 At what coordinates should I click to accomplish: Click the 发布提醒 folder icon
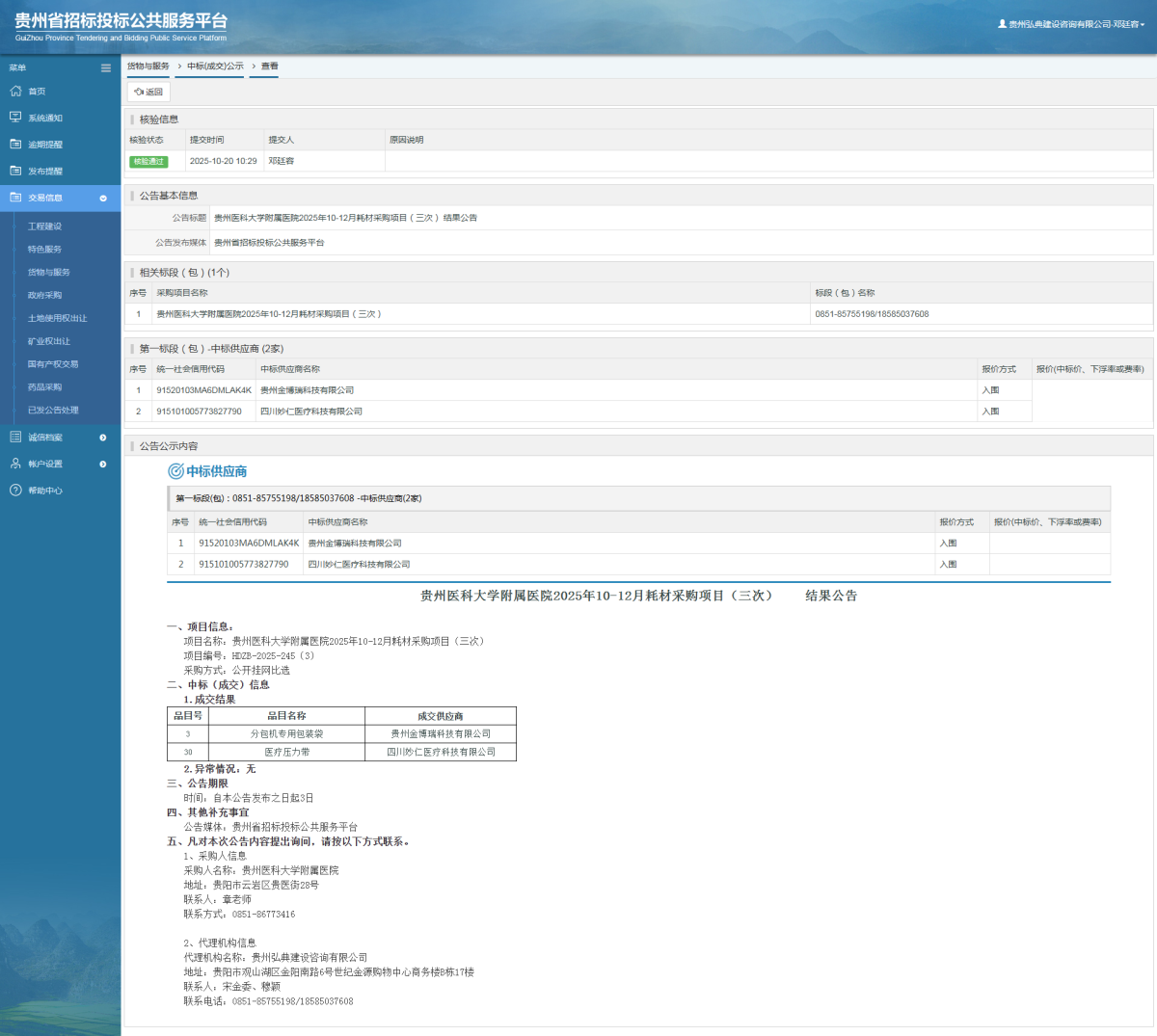15,171
